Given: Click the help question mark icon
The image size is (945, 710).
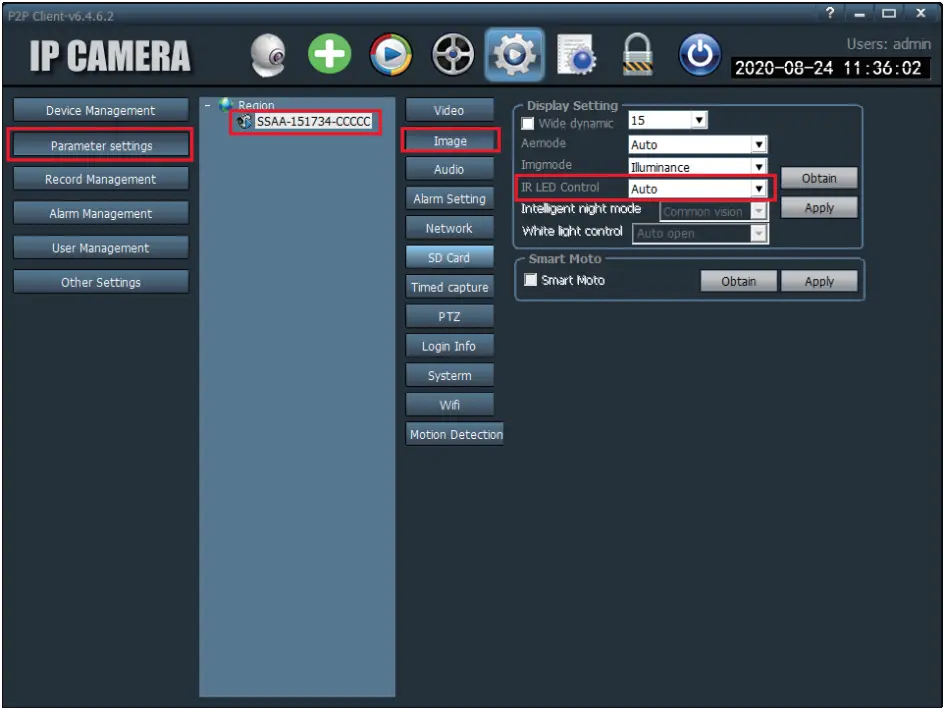Looking at the screenshot, I should (x=830, y=13).
